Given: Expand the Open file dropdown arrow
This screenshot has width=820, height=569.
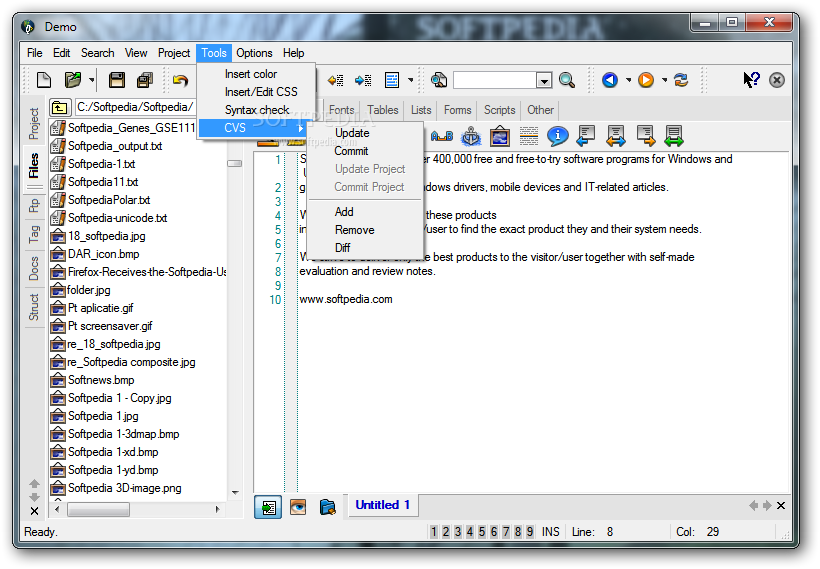Looking at the screenshot, I should click(x=92, y=80).
